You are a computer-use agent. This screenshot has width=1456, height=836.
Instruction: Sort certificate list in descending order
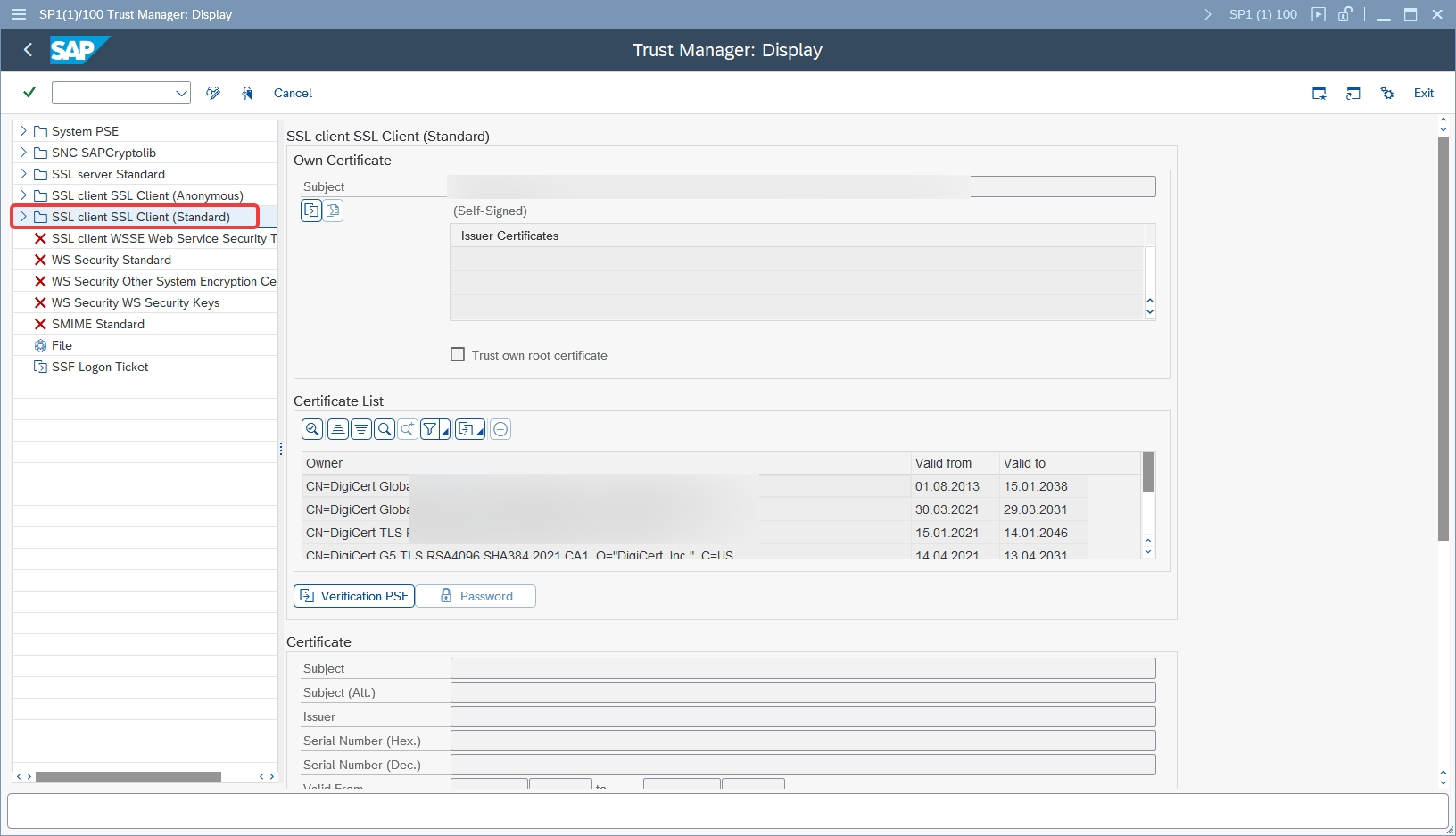pos(361,429)
